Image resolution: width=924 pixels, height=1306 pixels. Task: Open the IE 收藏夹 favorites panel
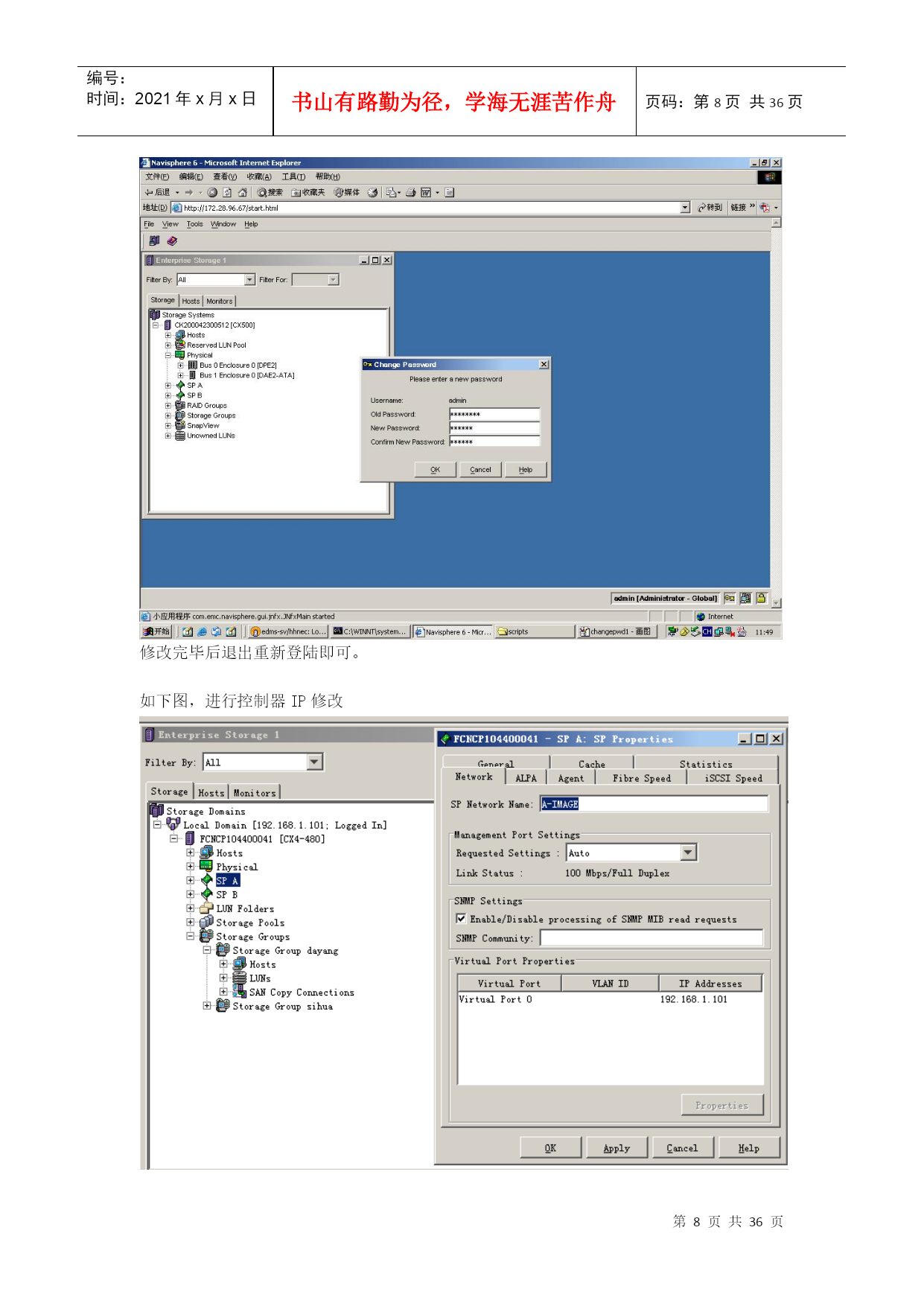308,192
